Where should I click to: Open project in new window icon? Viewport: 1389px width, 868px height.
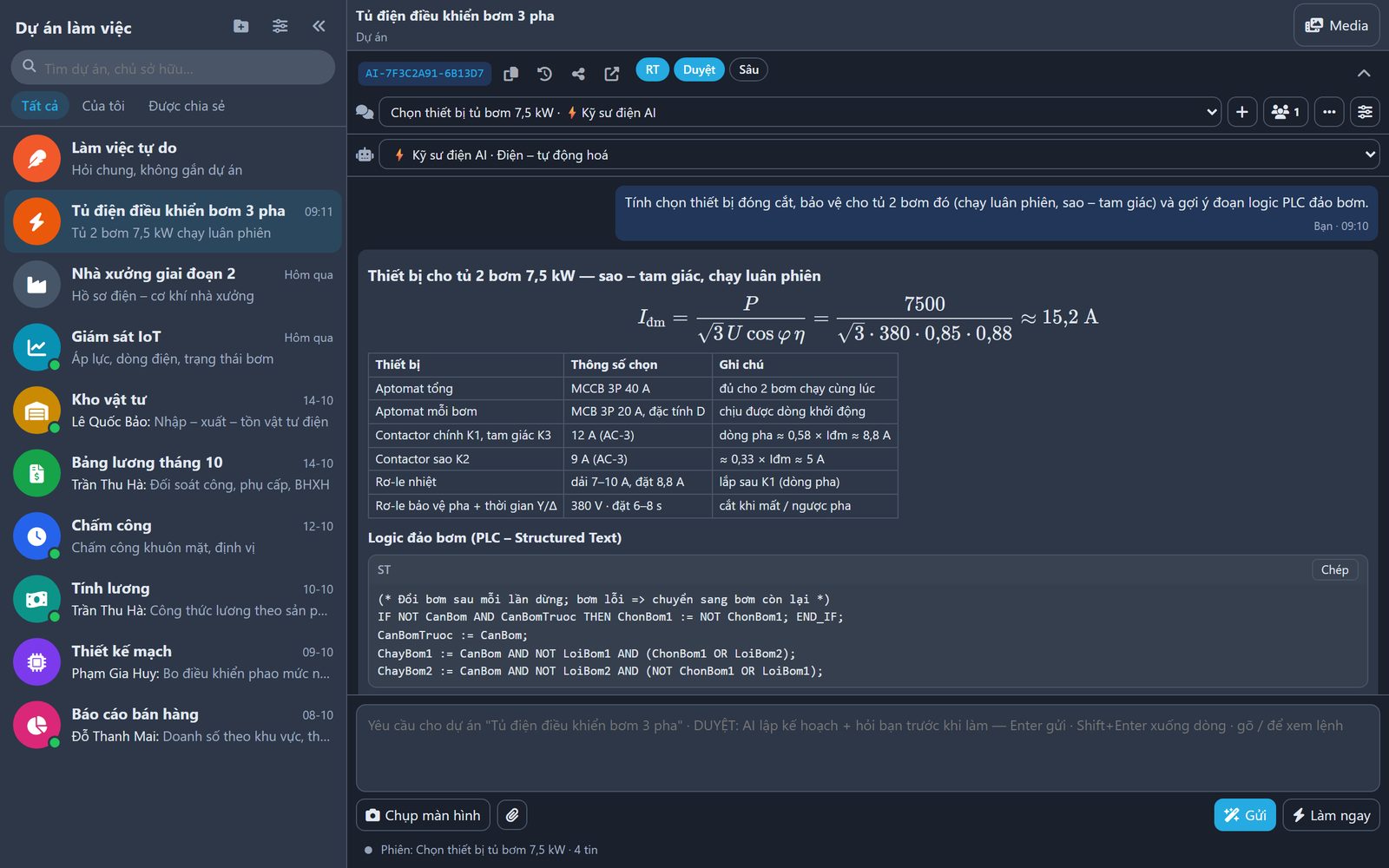coord(612,74)
